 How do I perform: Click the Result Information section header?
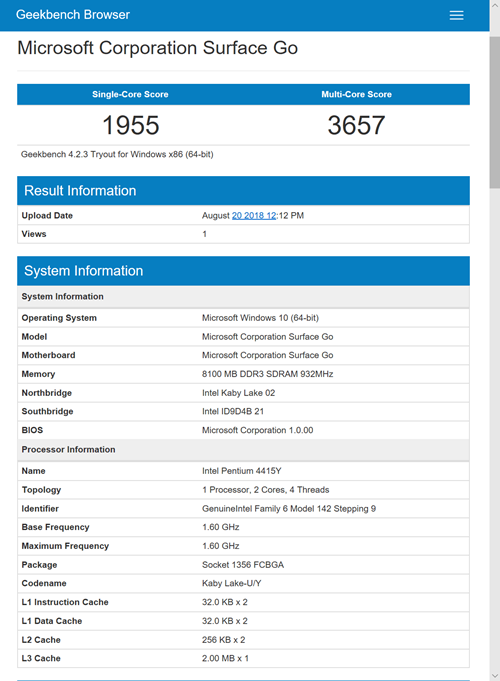243,191
